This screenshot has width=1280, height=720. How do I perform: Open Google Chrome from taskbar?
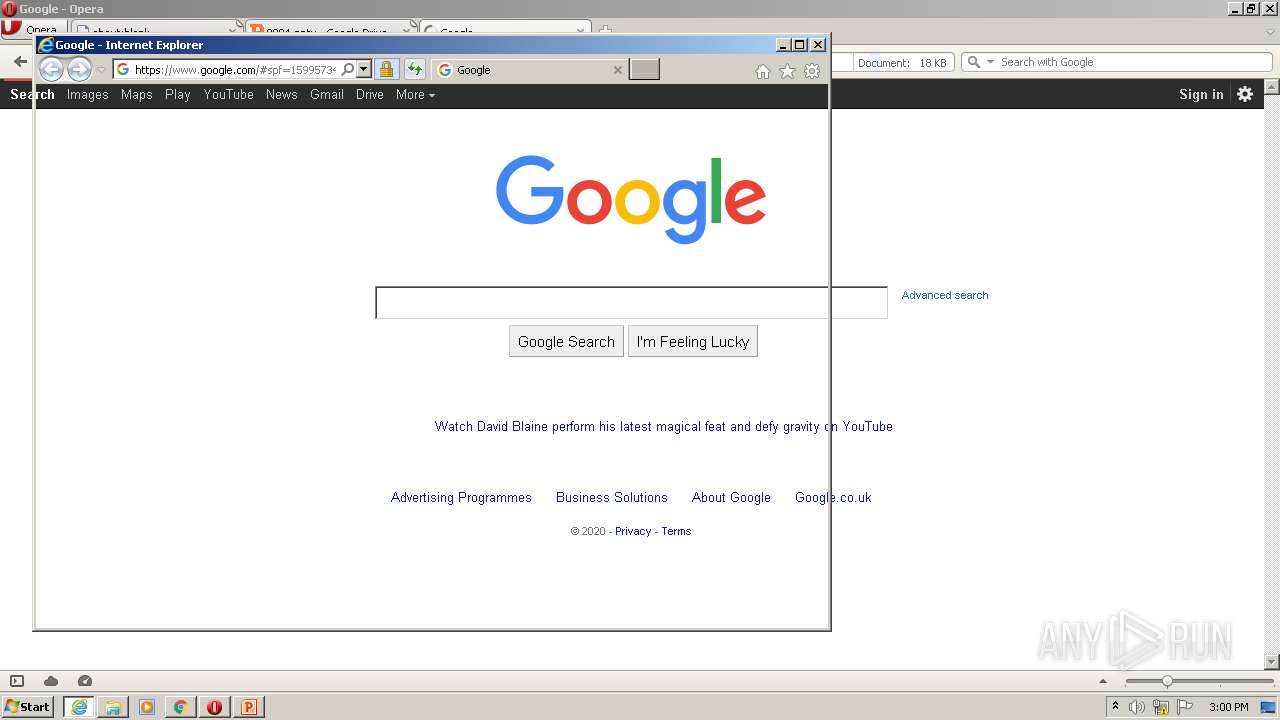coord(180,707)
